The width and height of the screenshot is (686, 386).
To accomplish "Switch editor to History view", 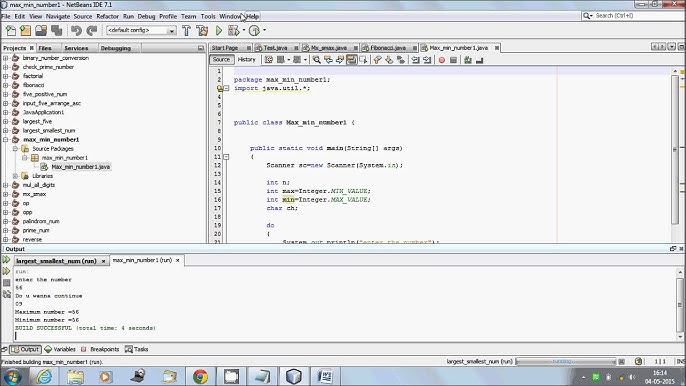I will 246,60.
